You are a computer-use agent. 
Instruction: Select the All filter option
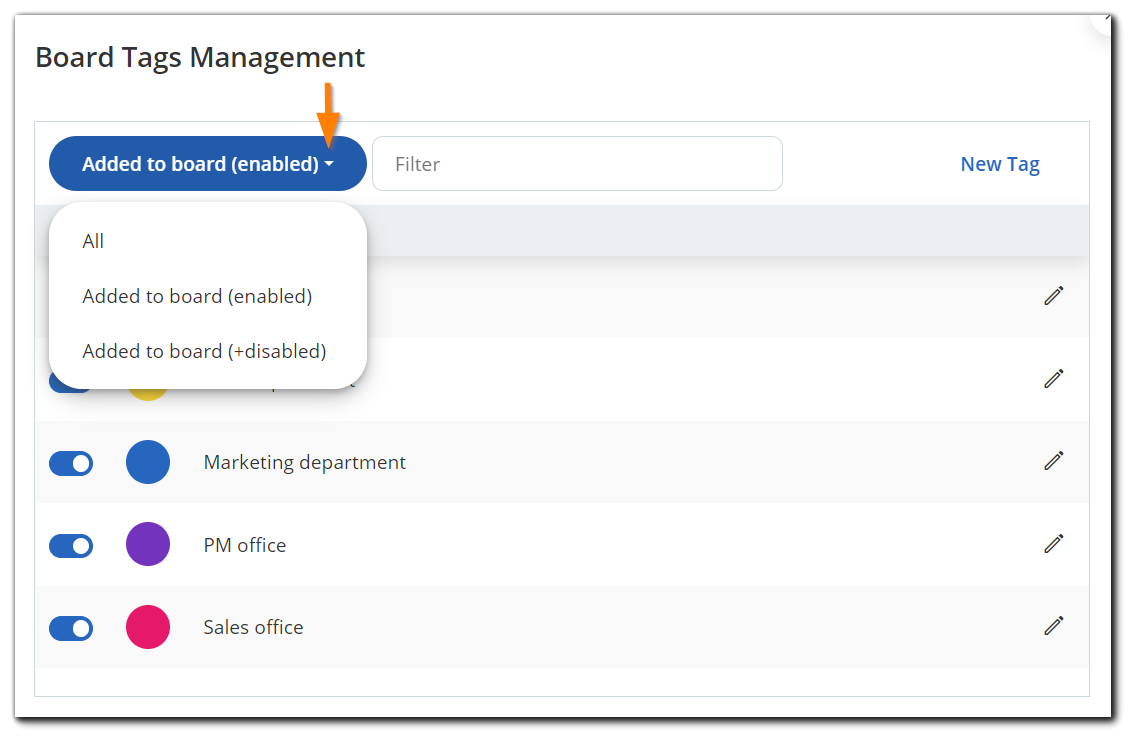(93, 241)
